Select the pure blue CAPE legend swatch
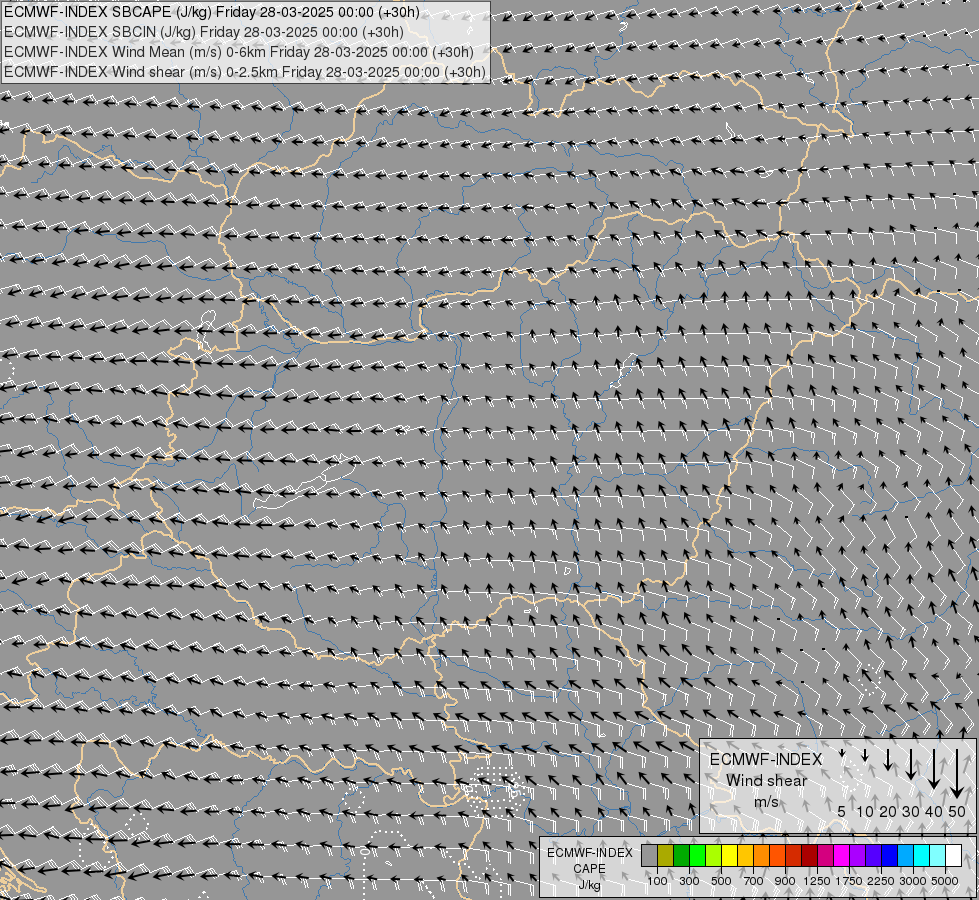The width and height of the screenshot is (979, 900). 890,855
